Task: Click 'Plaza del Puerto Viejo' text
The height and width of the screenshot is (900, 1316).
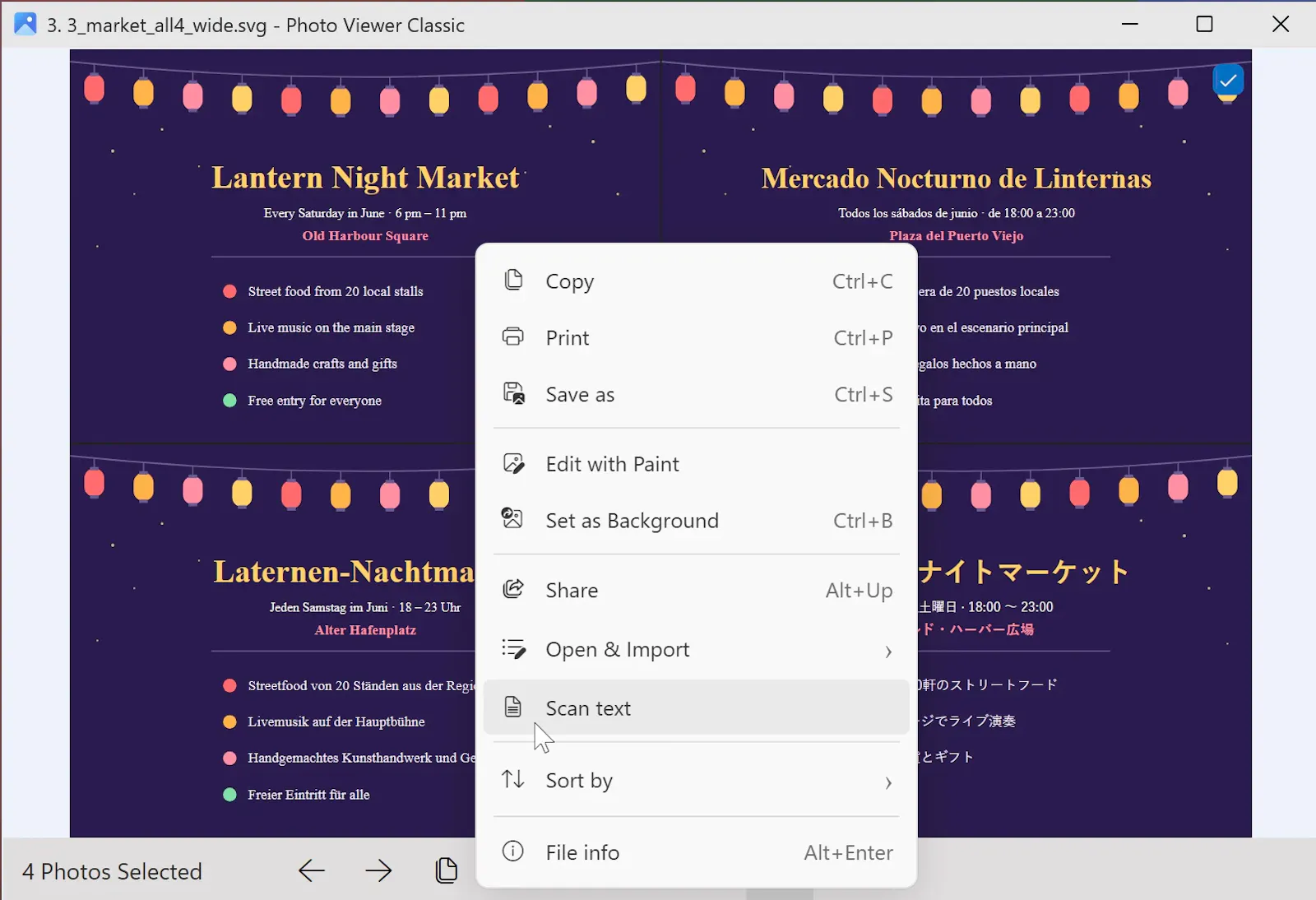Action: click(956, 236)
